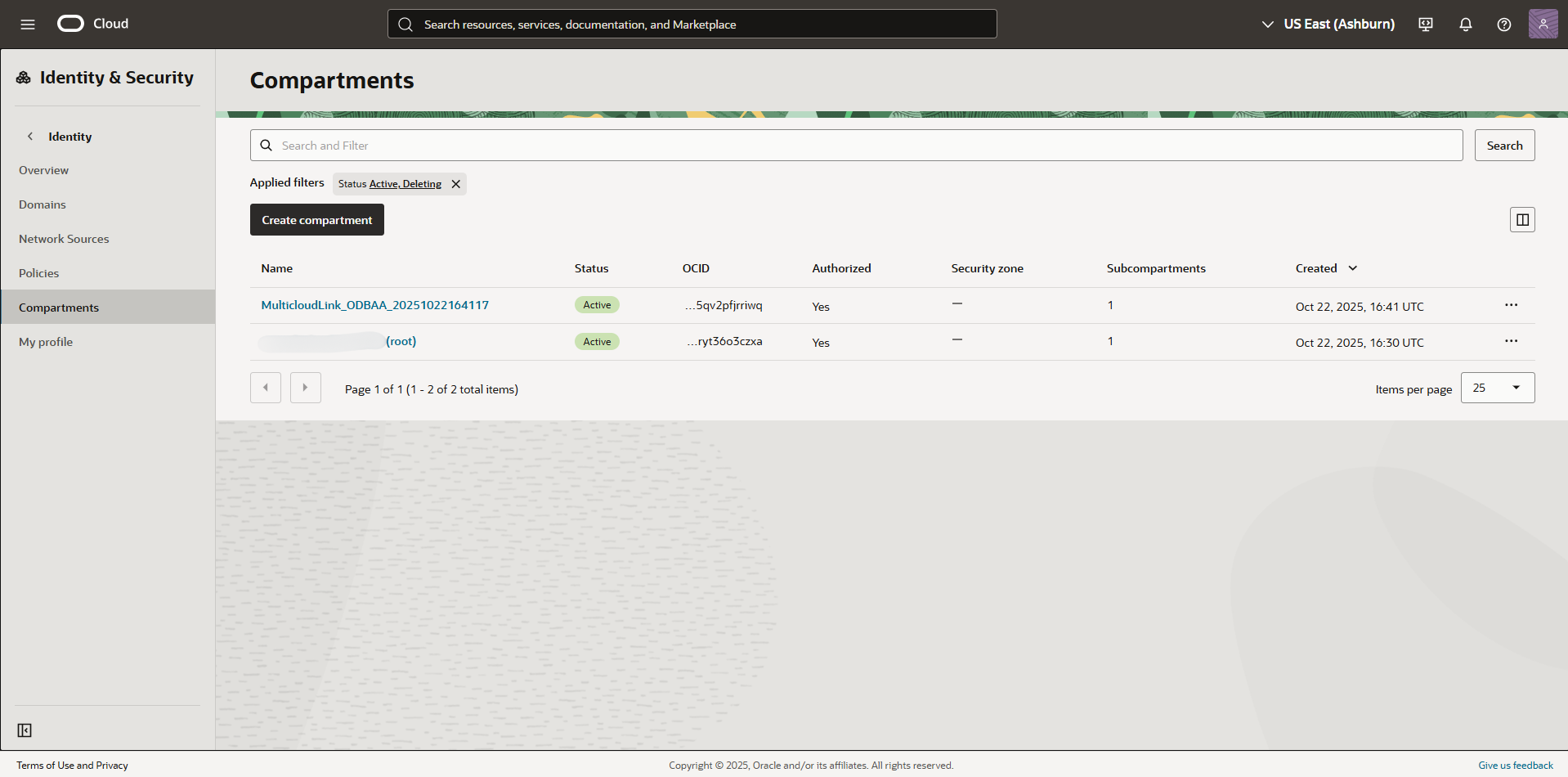The height and width of the screenshot is (777, 1568).
Task: Open the table column display settings icon
Action: pyautogui.click(x=1521, y=219)
